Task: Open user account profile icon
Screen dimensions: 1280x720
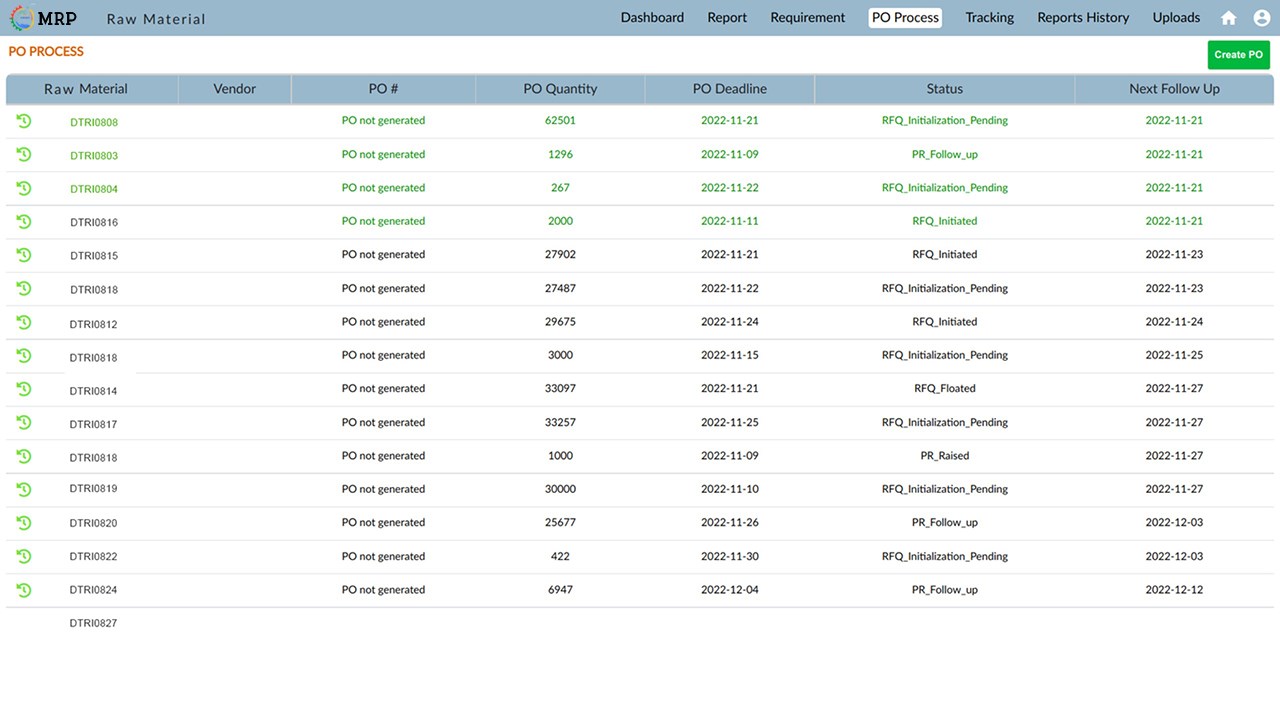Action: pos(1261,18)
